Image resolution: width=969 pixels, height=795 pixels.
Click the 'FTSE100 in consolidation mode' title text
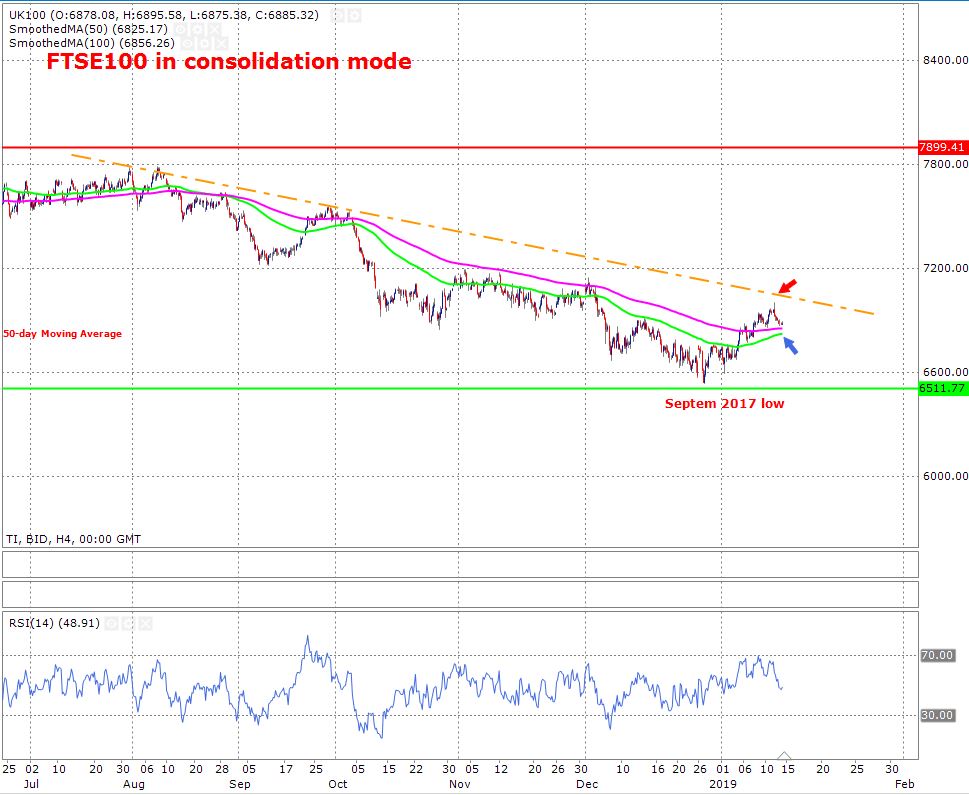(229, 62)
